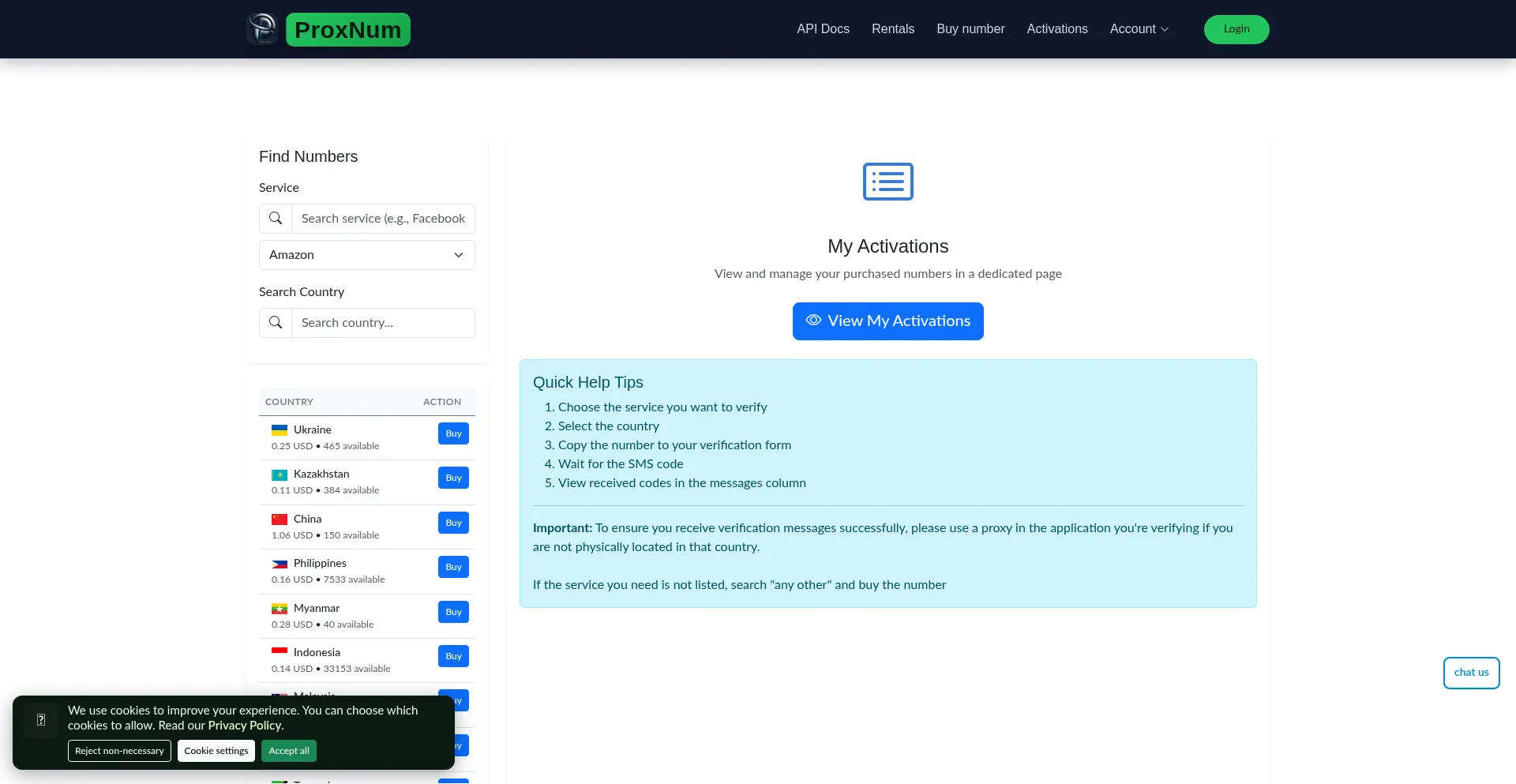Click View My Activations button
Image resolution: width=1516 pixels, height=784 pixels.
[x=887, y=321]
